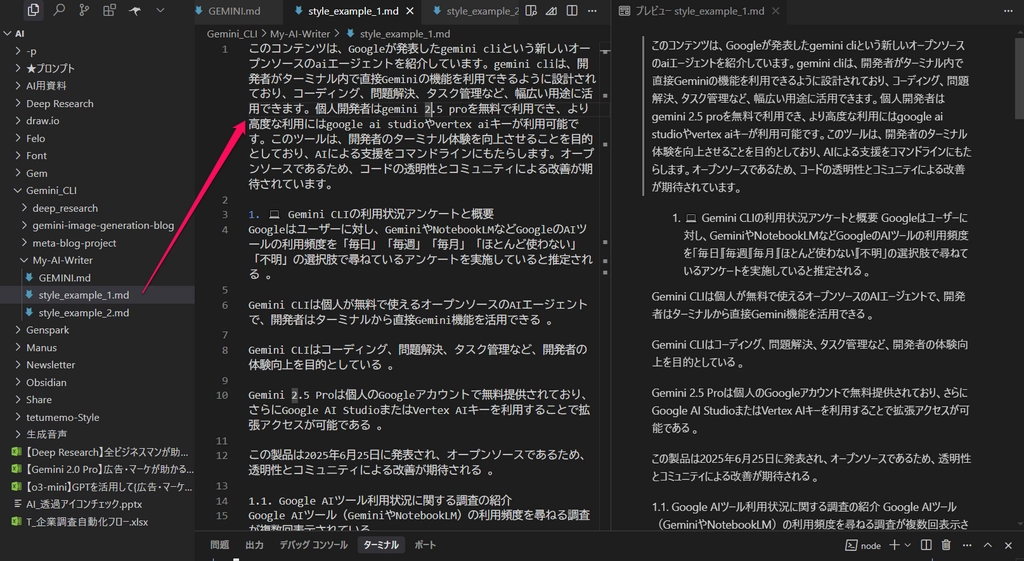Expand the deep_research subfolder
Image resolution: width=1024 pixels, height=561 pixels.
25,208
